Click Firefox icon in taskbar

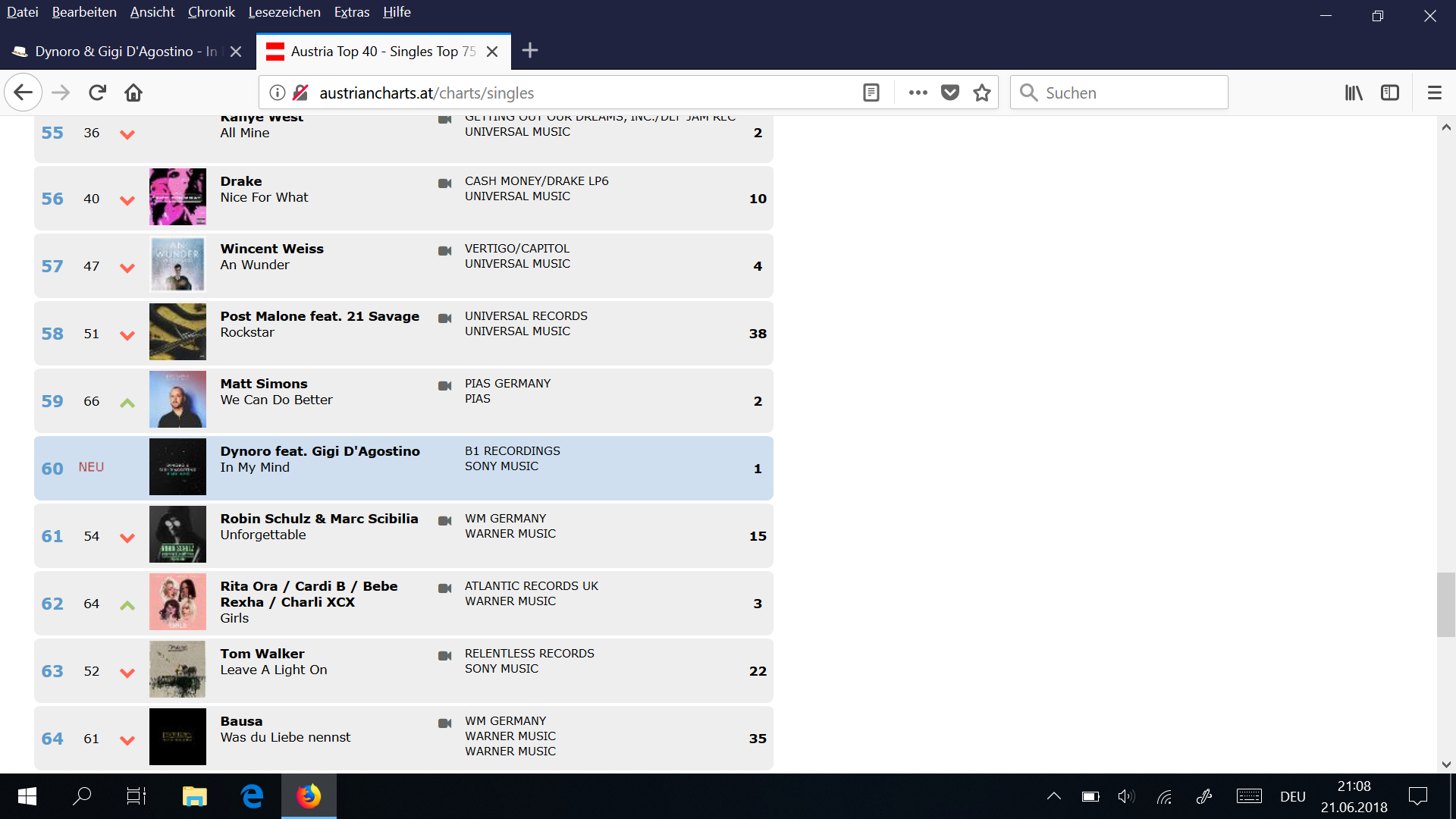coord(309,796)
